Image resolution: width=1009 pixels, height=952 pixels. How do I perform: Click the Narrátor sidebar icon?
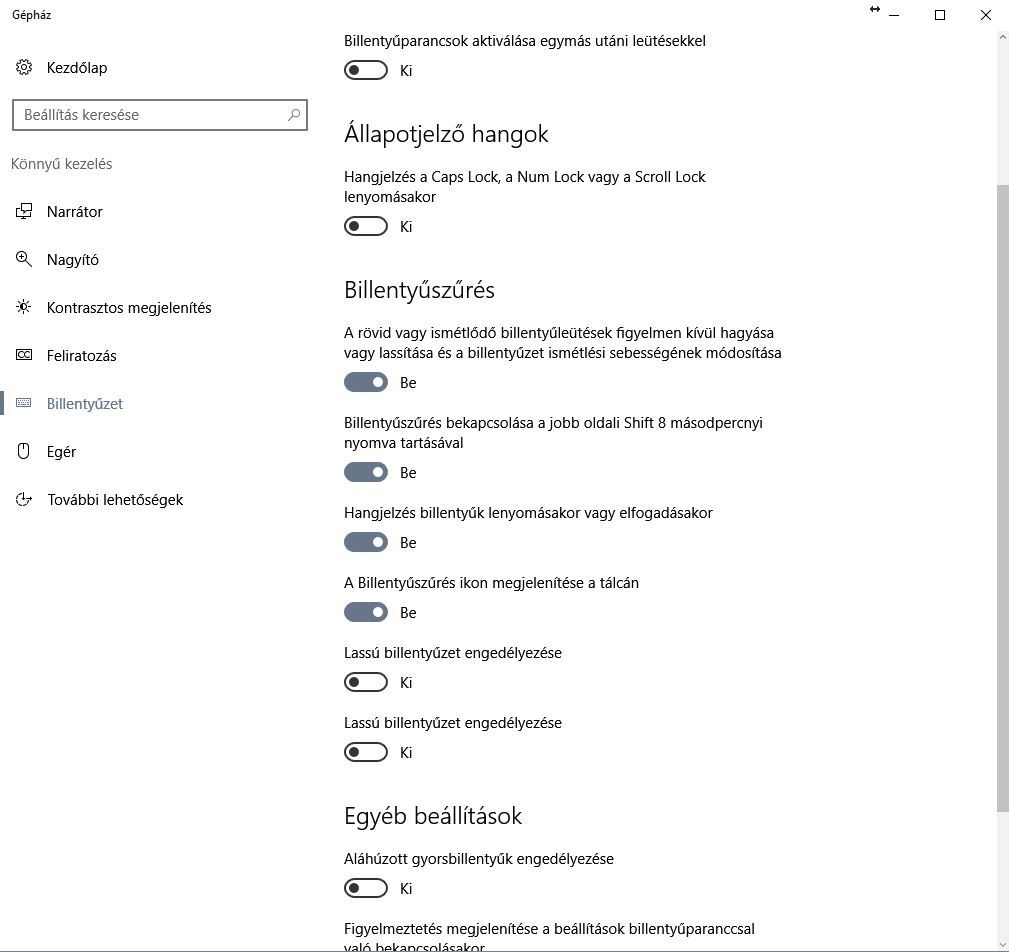(x=24, y=211)
